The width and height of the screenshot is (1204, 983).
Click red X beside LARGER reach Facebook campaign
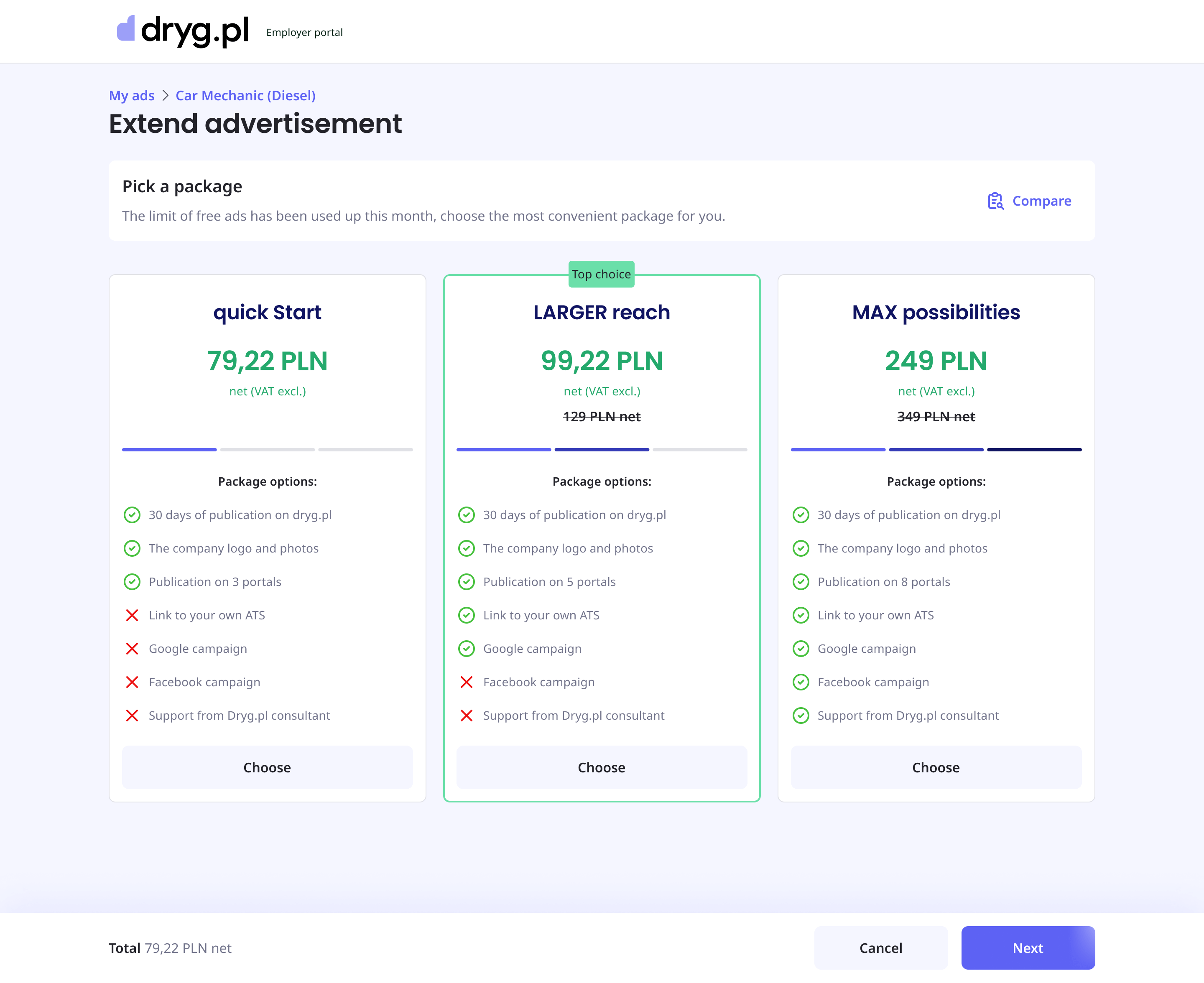coord(467,682)
